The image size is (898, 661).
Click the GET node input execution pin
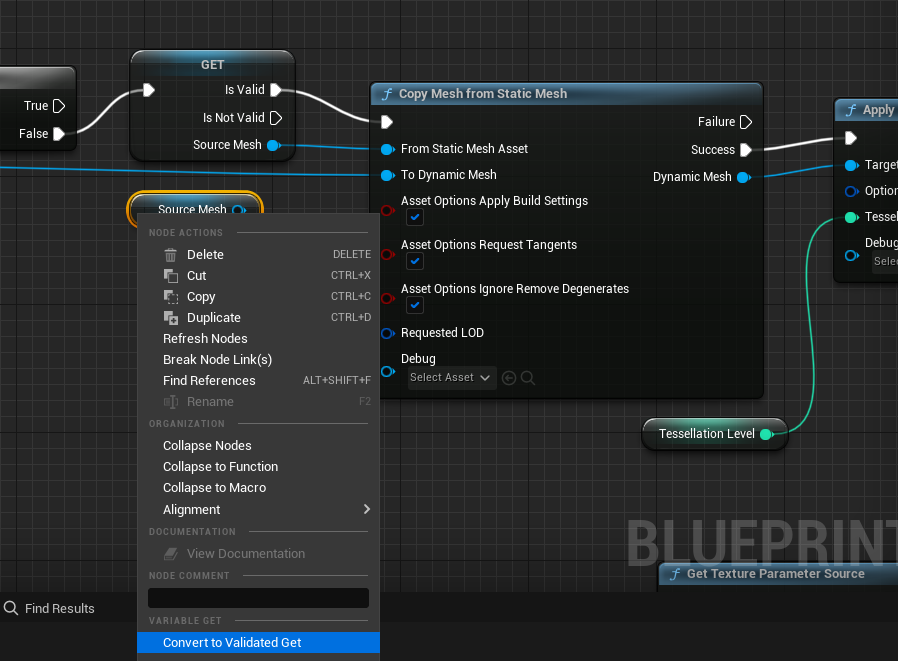click(149, 90)
